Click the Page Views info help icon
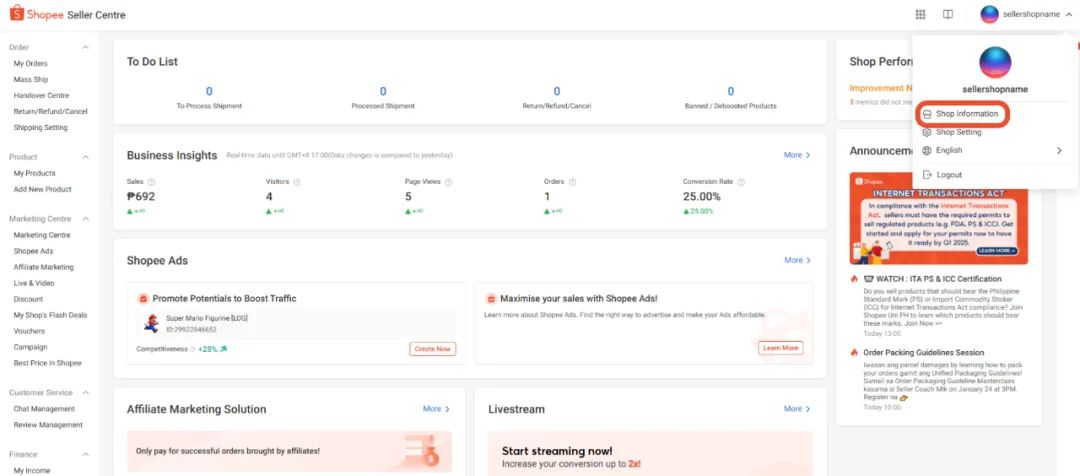1080x476 pixels. 448,182
